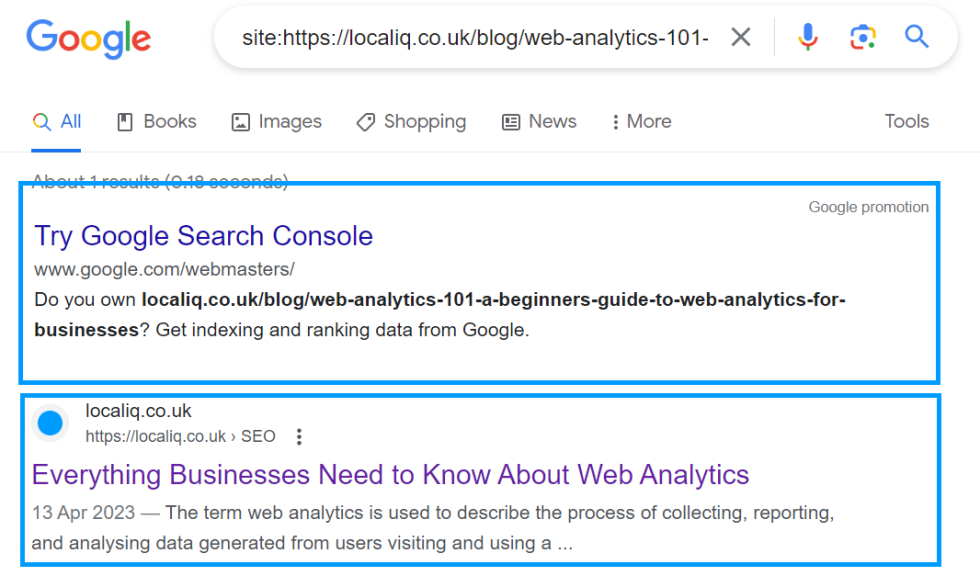Viewport: 980px width, 576px height.
Task: Open the Tools options
Action: (906, 121)
